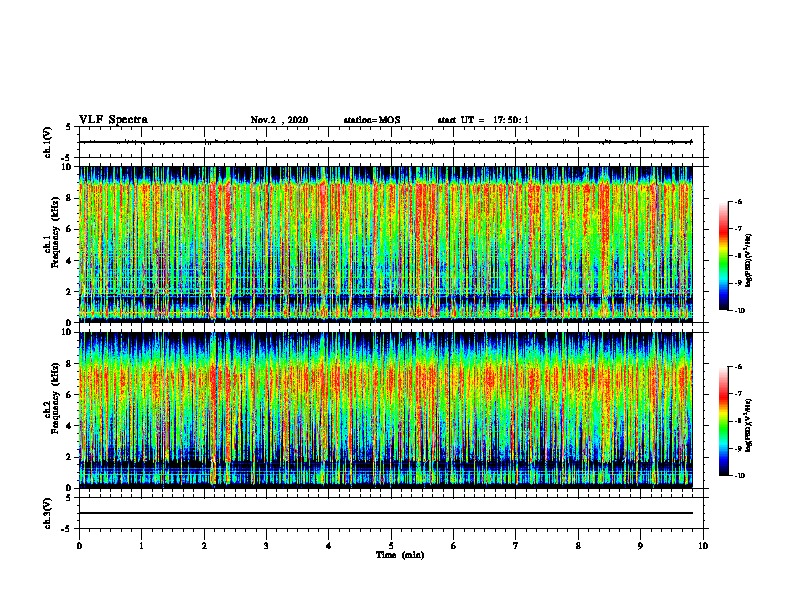Click the "-6" label on ch.1 colorbar
The image size is (792, 612).
(739, 202)
